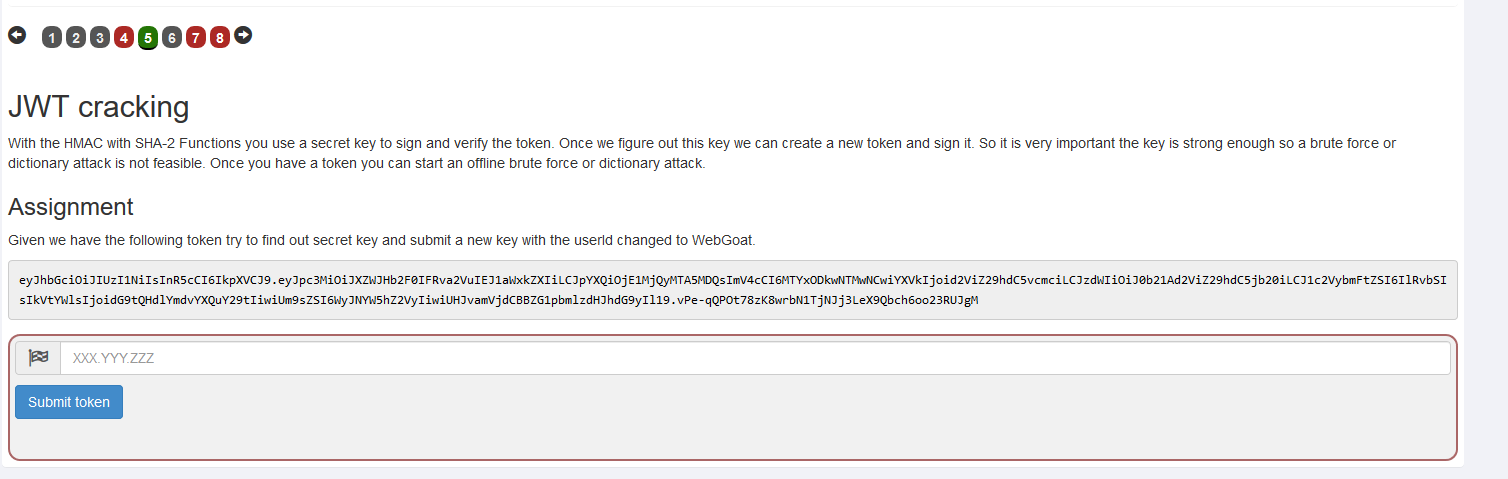The width and height of the screenshot is (1508, 479).
Task: Open lesson page 1
Action: pos(51,38)
